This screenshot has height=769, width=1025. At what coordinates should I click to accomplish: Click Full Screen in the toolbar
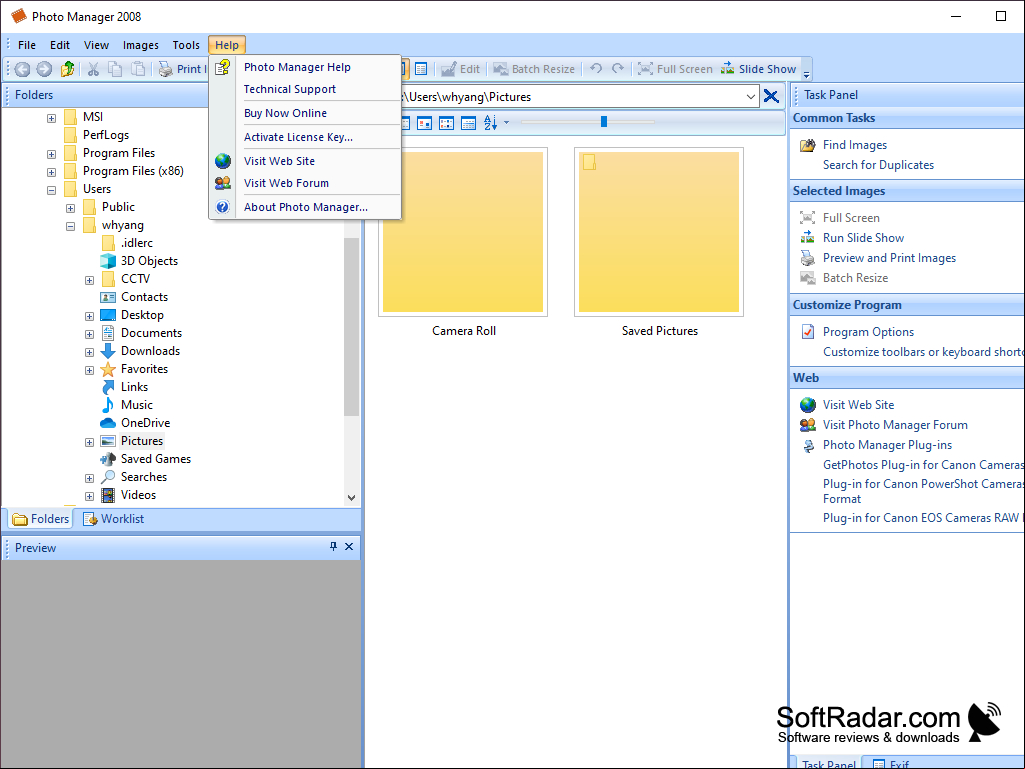(675, 69)
